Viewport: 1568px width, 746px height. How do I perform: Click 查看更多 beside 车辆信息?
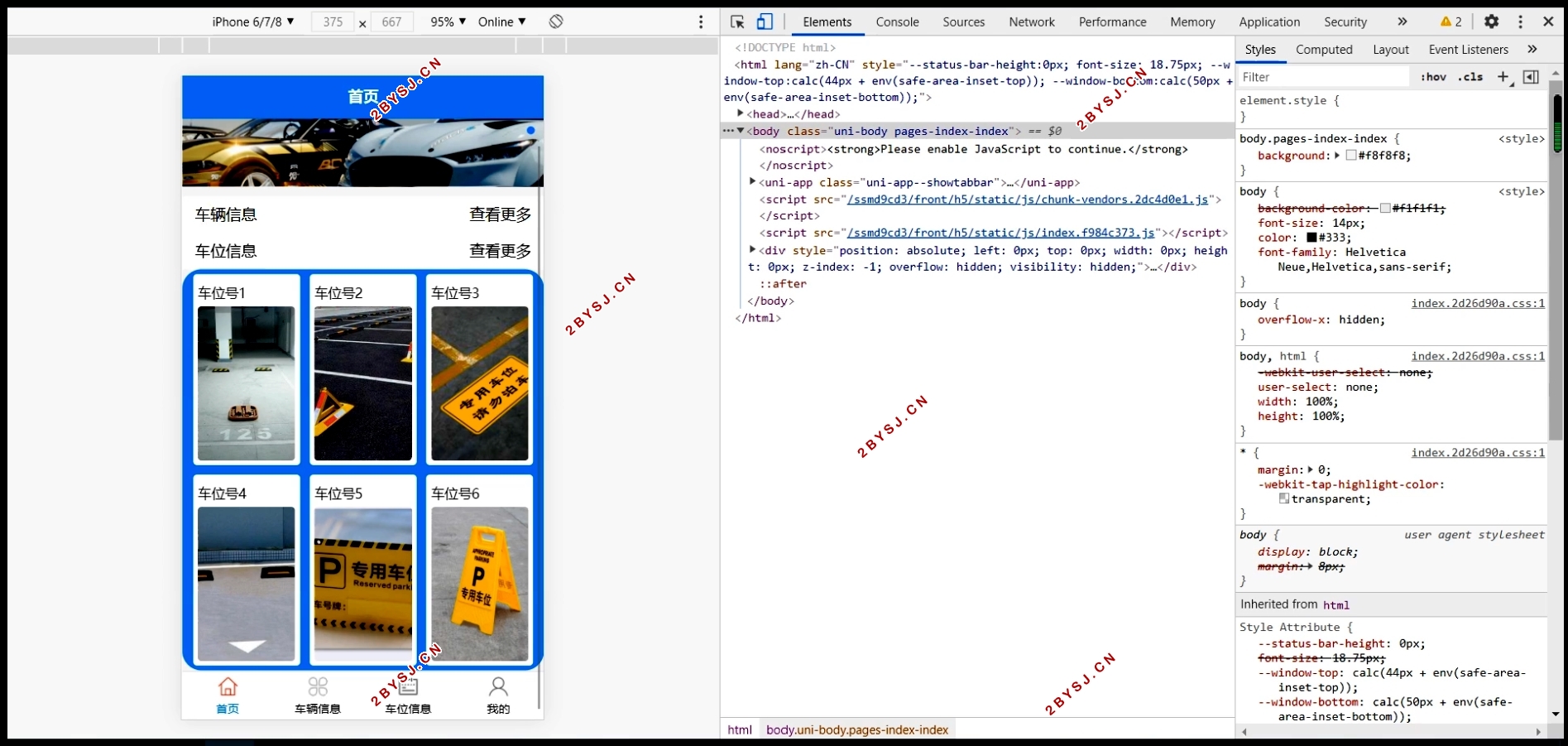pos(500,214)
